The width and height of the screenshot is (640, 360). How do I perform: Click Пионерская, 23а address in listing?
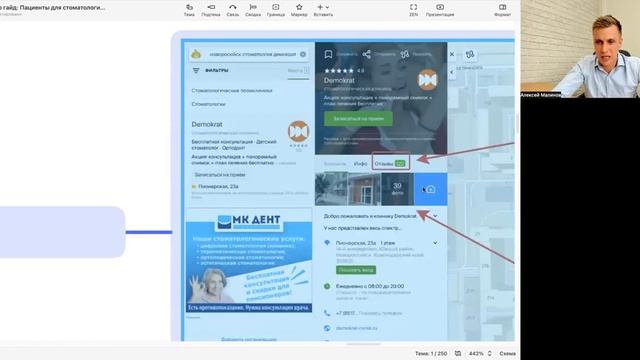click(218, 187)
